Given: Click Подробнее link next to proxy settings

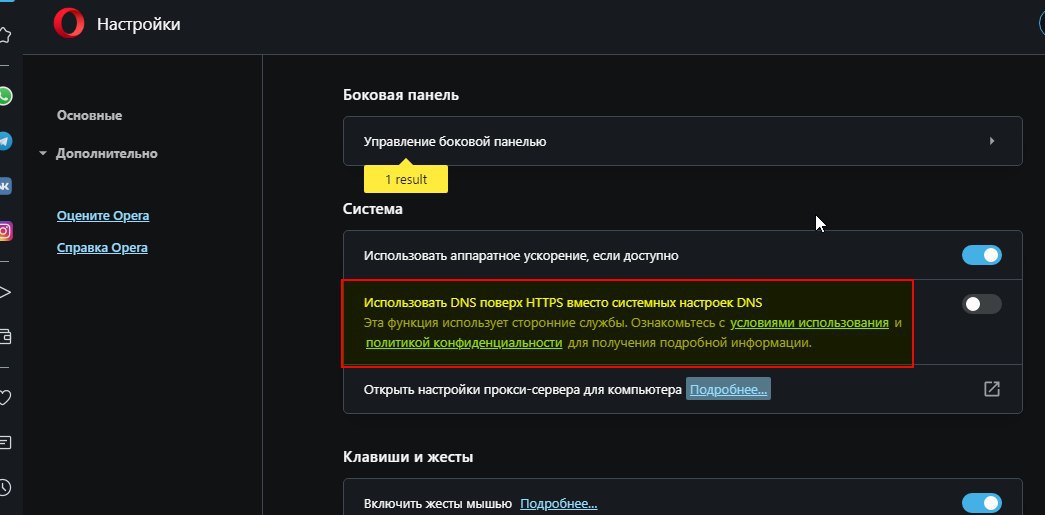Looking at the screenshot, I should click(728, 389).
